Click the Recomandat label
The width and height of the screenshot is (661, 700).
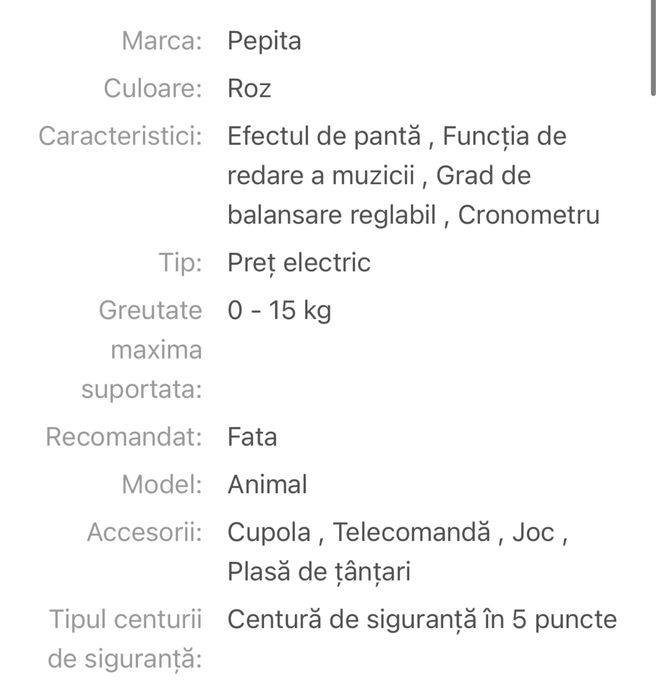(124, 437)
